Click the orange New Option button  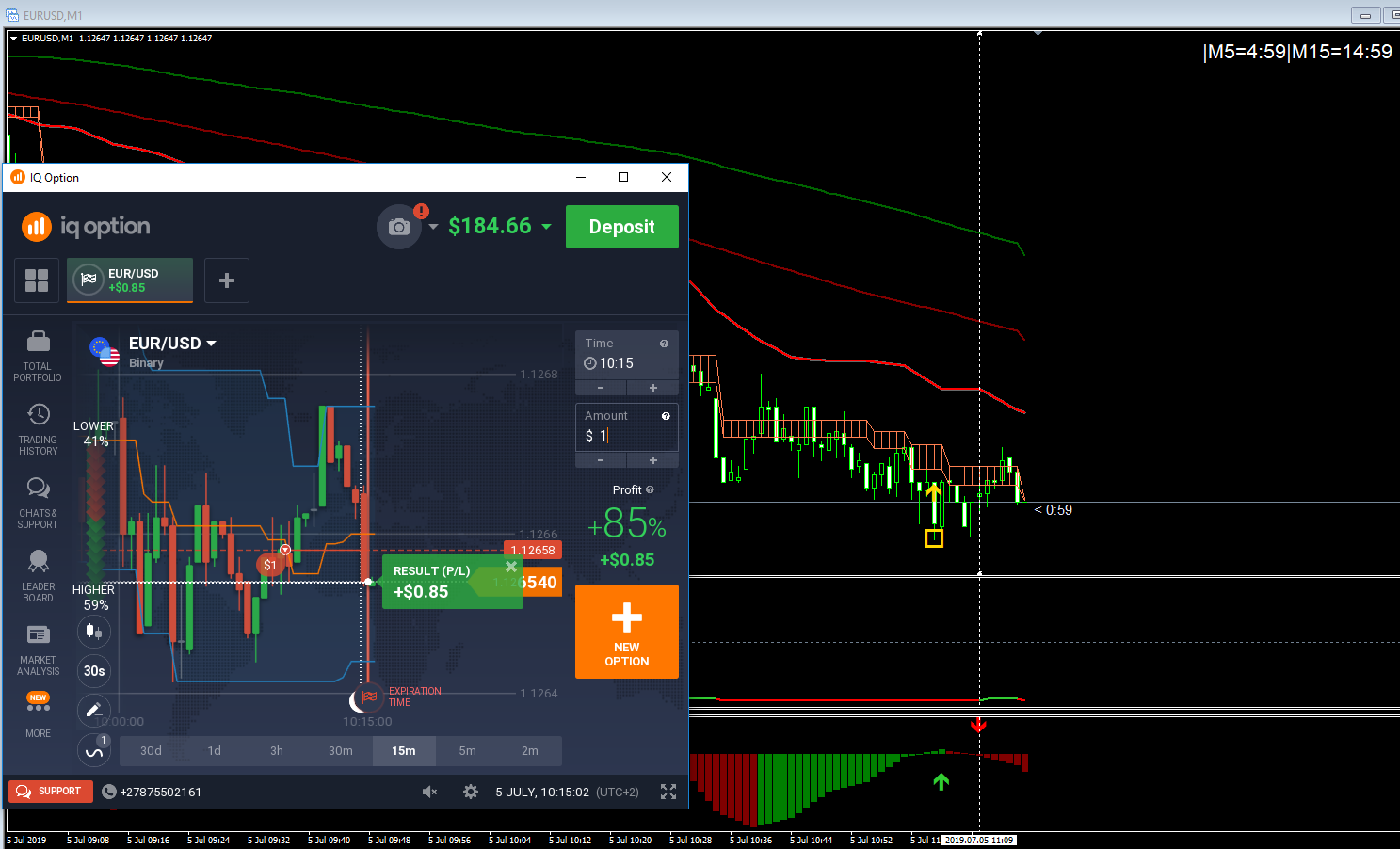(627, 632)
